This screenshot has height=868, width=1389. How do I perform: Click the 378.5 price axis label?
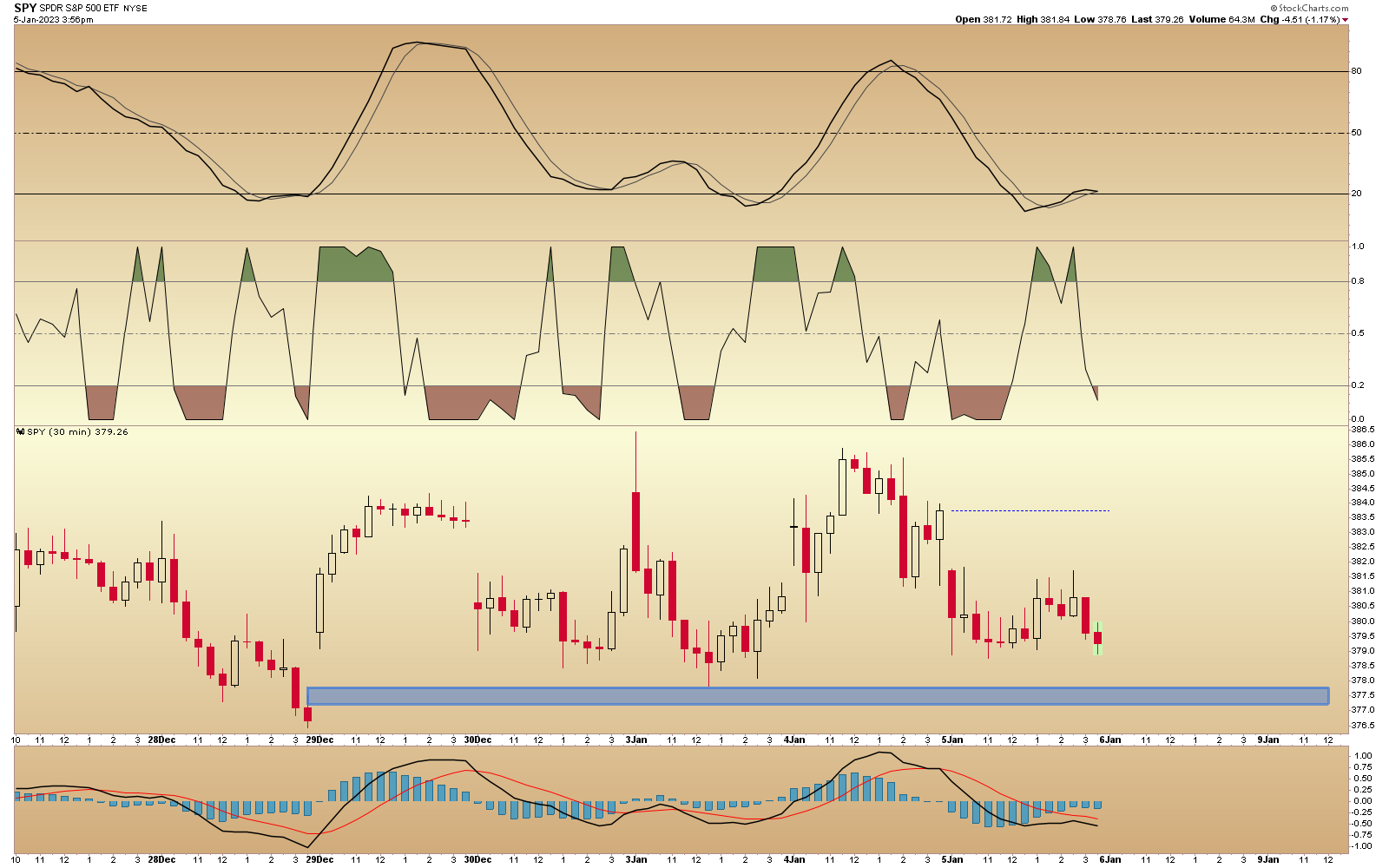pyautogui.click(x=1363, y=666)
